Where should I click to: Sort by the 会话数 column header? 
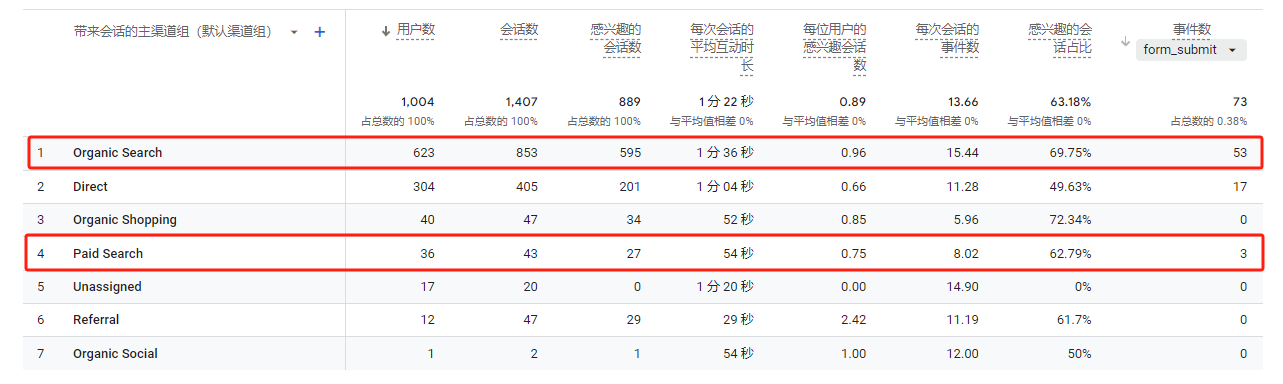pyautogui.click(x=519, y=30)
